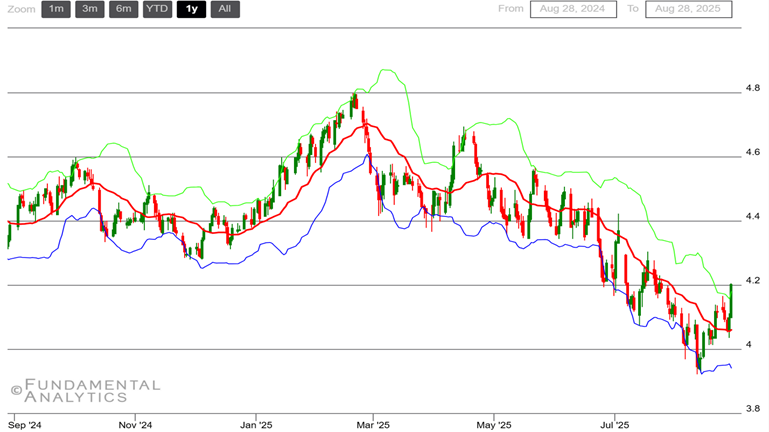Click the Fundamental Analytics watermark logo
769x432 pixels.
[85, 390]
